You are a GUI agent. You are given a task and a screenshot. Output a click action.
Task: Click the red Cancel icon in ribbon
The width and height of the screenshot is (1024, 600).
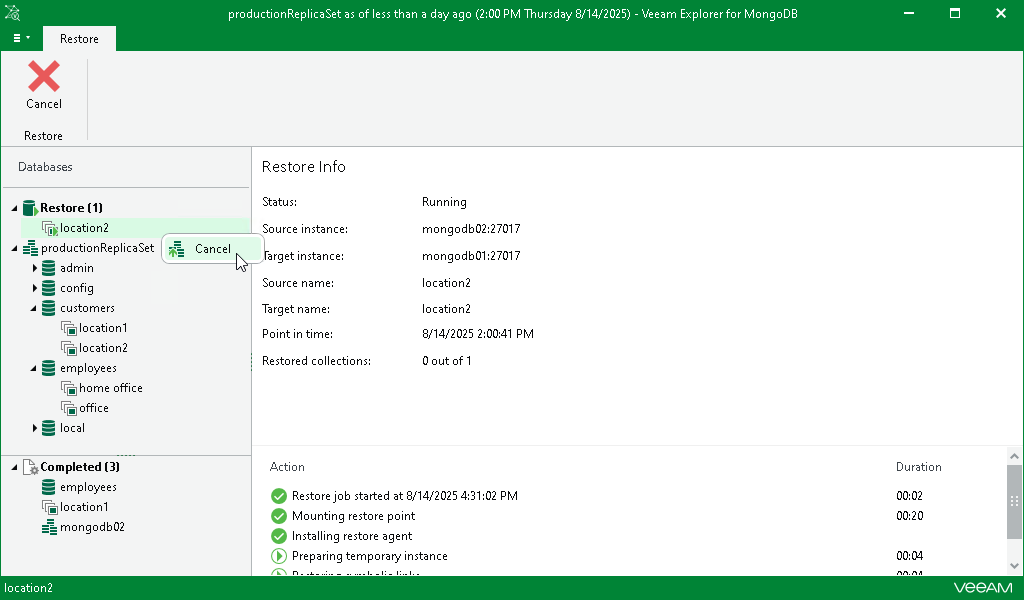coord(43,77)
